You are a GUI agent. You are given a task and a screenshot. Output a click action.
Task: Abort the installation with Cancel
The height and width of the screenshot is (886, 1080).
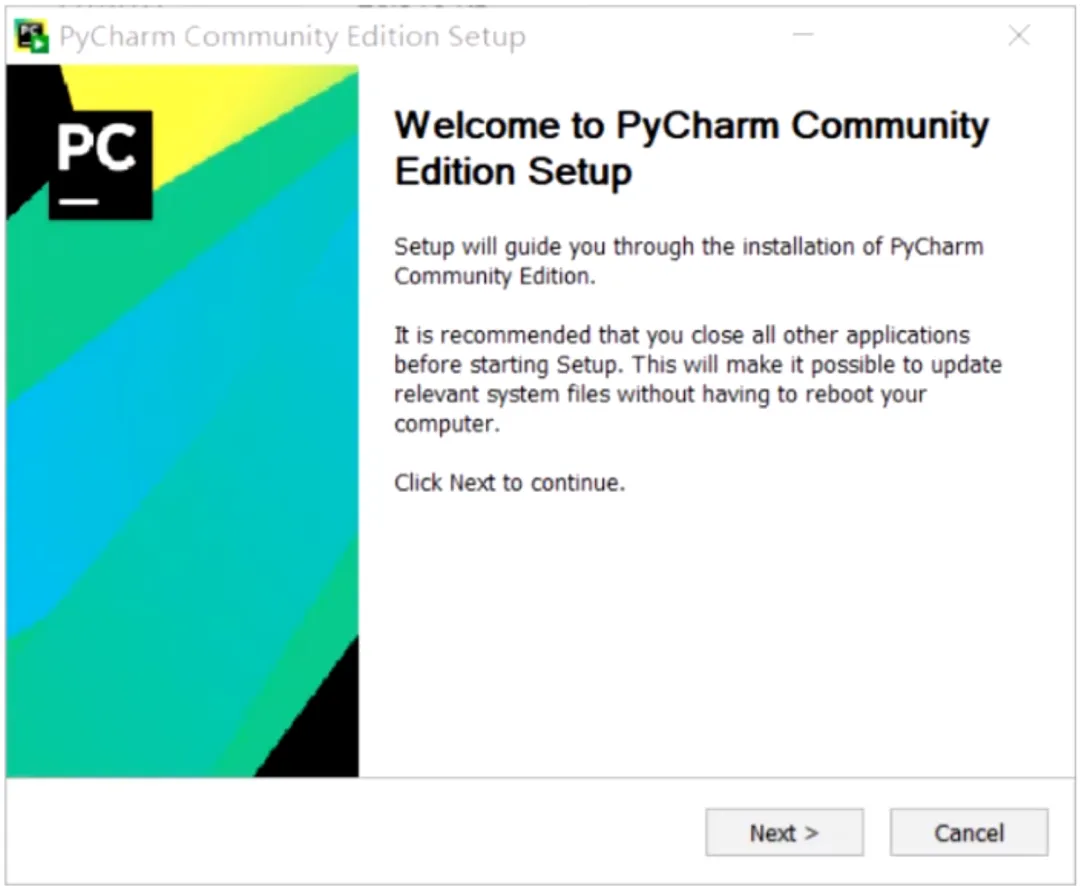[x=968, y=832]
